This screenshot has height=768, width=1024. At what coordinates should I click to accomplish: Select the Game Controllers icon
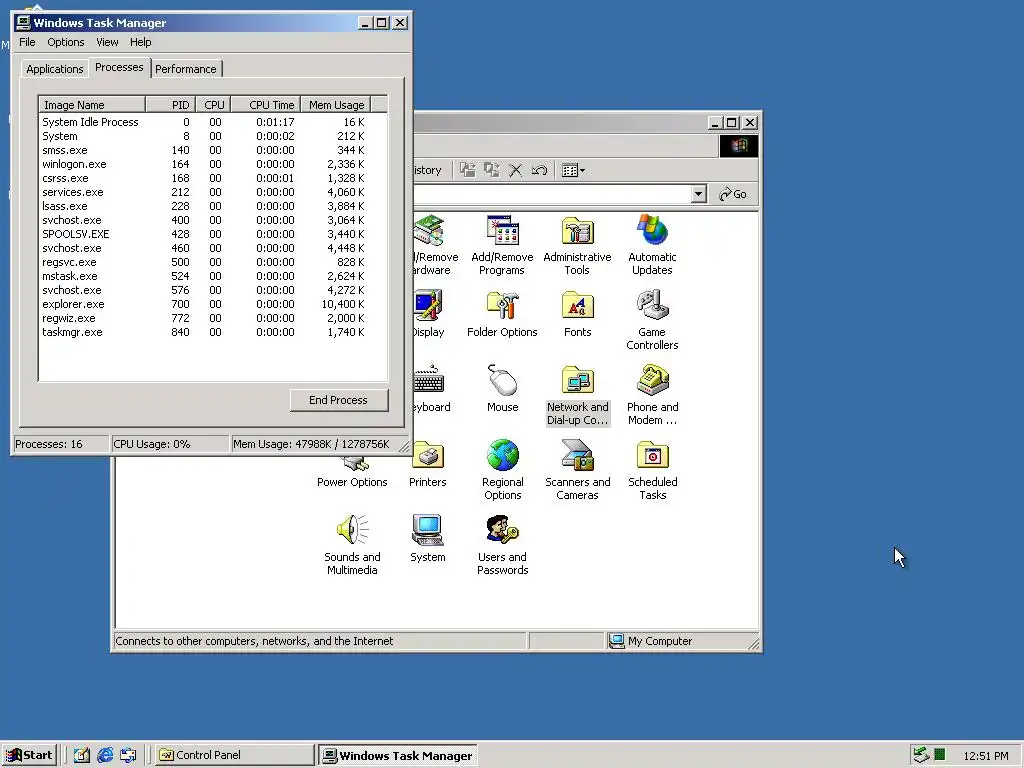[x=652, y=320]
